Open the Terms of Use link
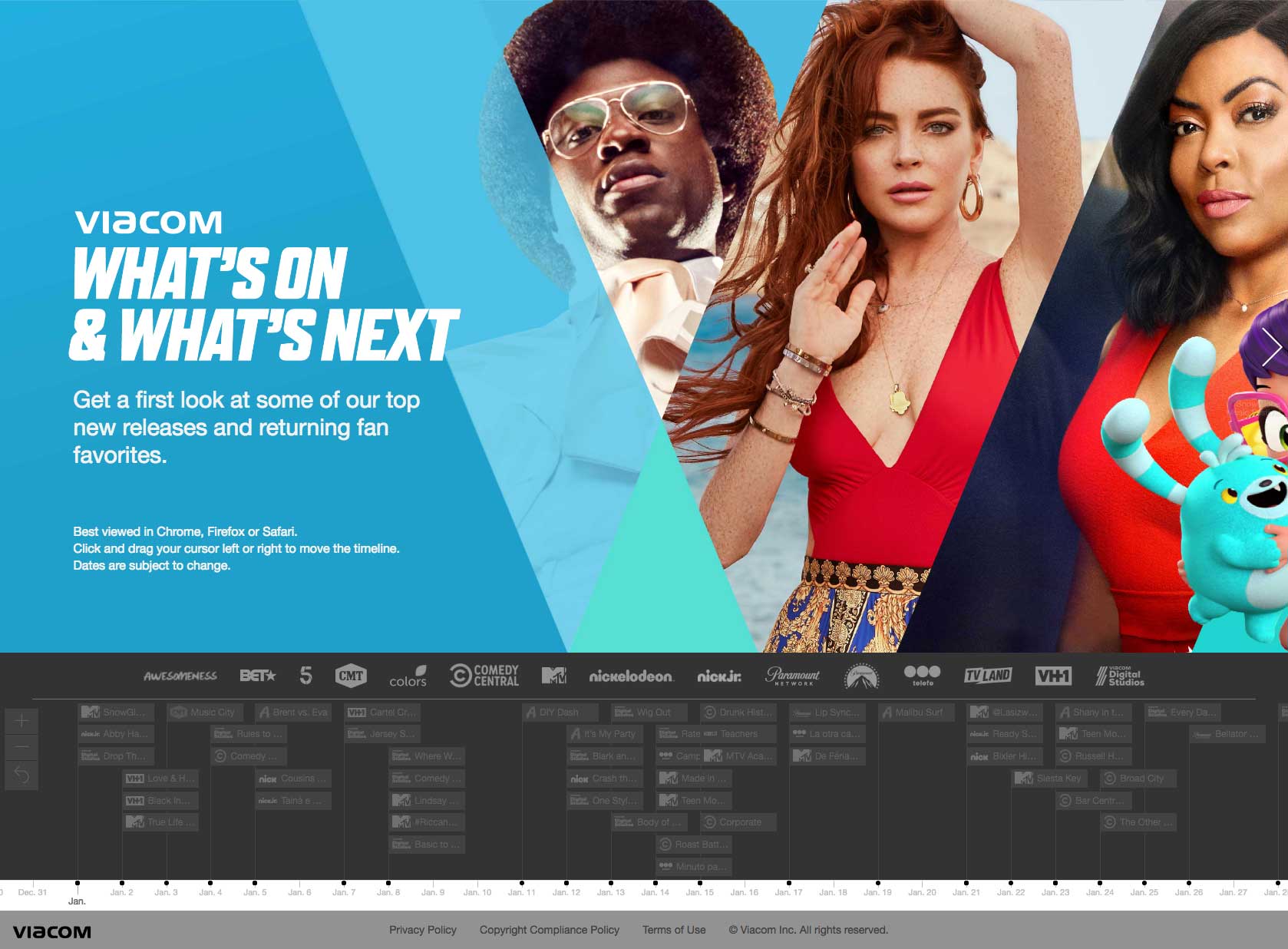 coord(674,930)
